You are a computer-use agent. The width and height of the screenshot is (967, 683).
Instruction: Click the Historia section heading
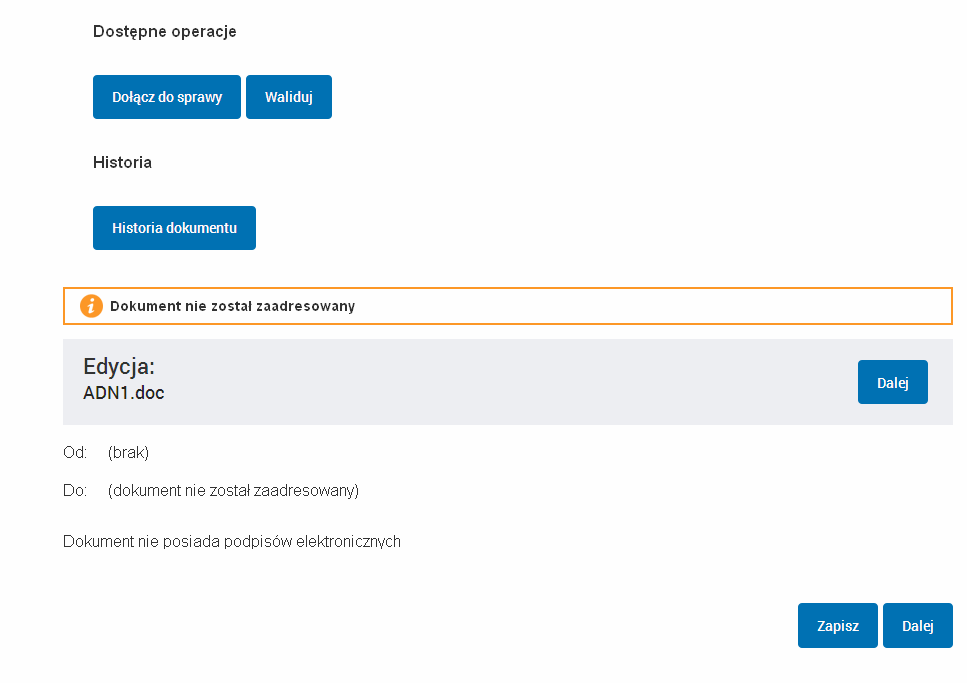click(122, 162)
